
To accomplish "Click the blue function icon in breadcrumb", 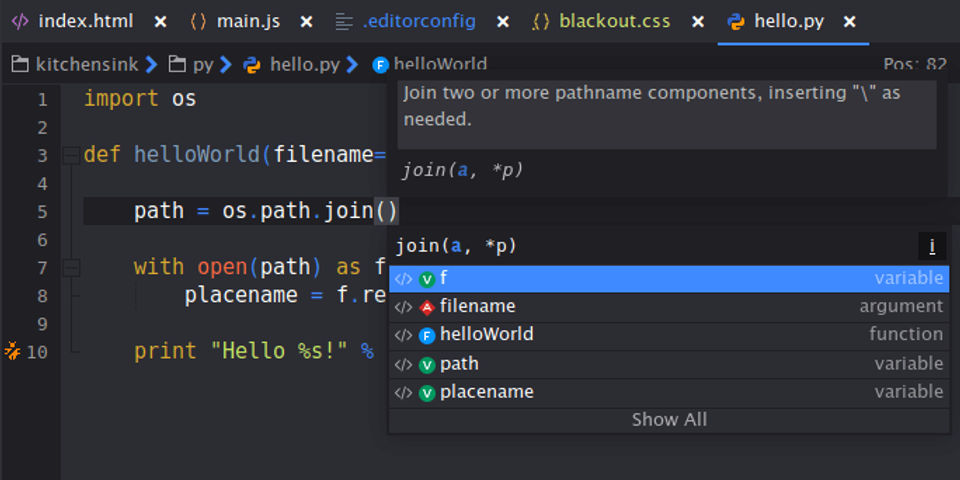I will tap(380, 65).
